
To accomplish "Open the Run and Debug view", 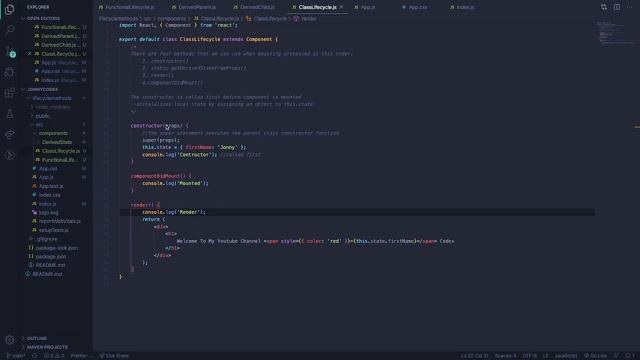I will [9, 72].
